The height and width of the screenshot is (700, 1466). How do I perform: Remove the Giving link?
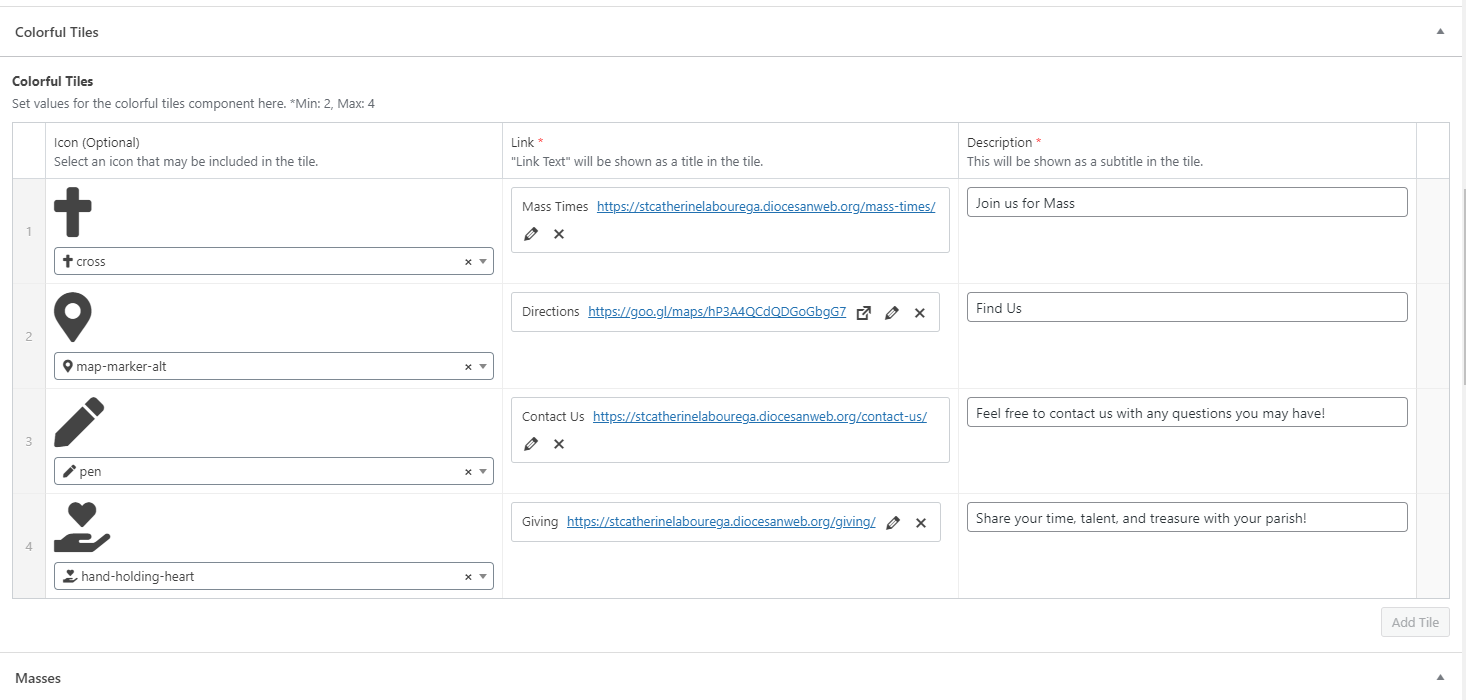tap(921, 523)
